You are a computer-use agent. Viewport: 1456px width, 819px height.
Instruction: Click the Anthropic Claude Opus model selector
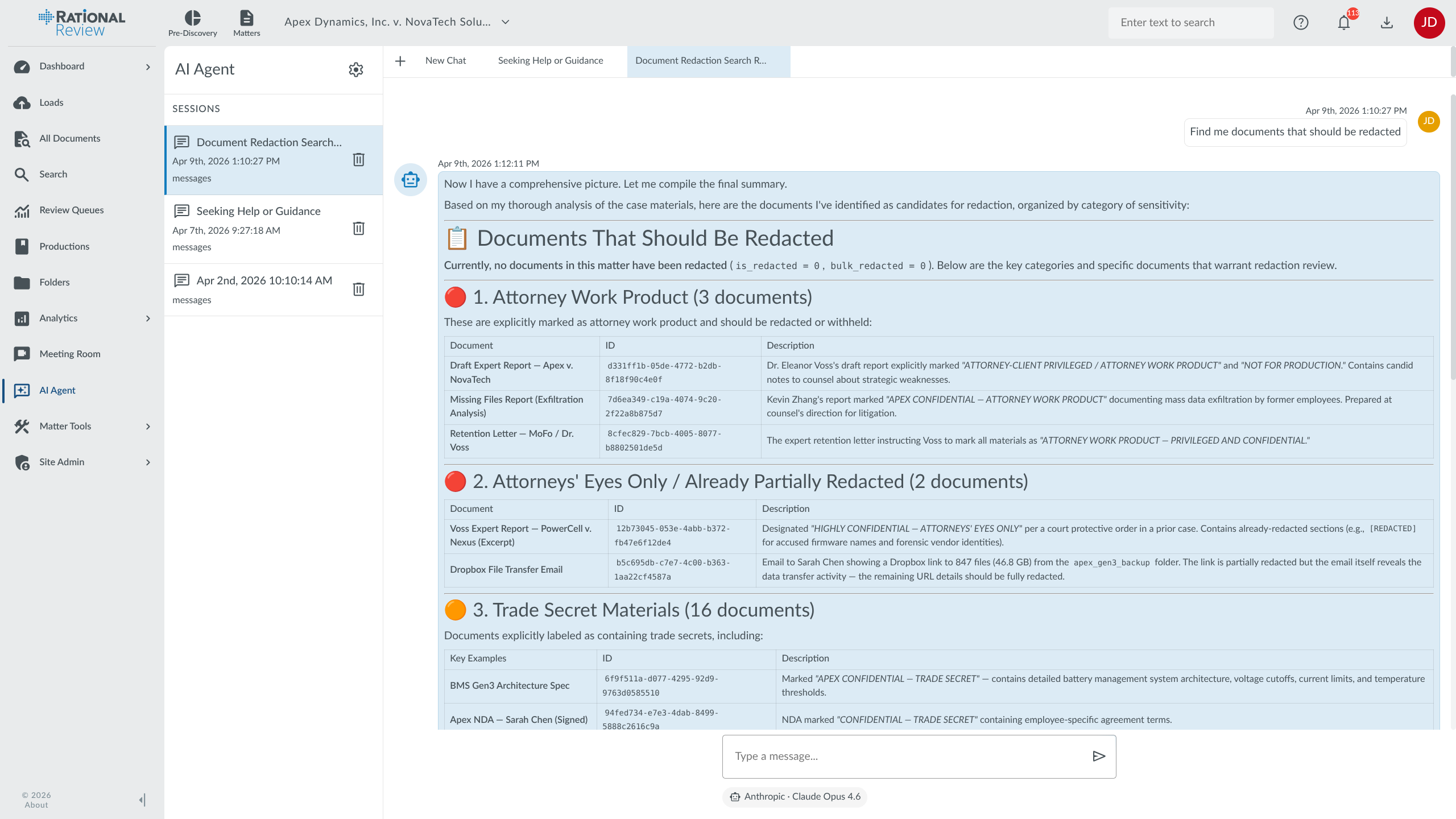[x=795, y=797]
